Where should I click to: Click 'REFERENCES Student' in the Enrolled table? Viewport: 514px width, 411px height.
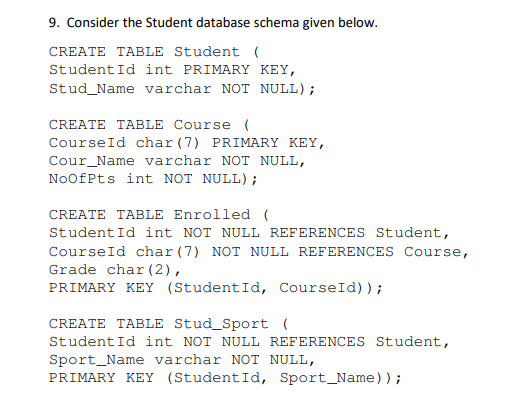coord(359,233)
